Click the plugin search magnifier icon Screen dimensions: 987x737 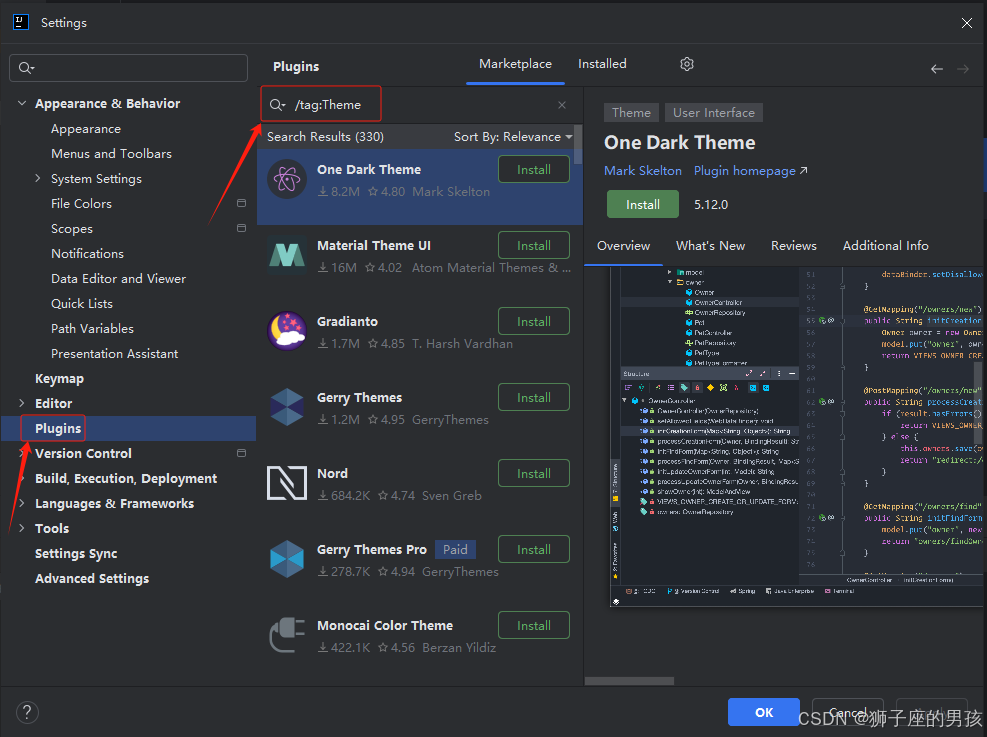277,104
